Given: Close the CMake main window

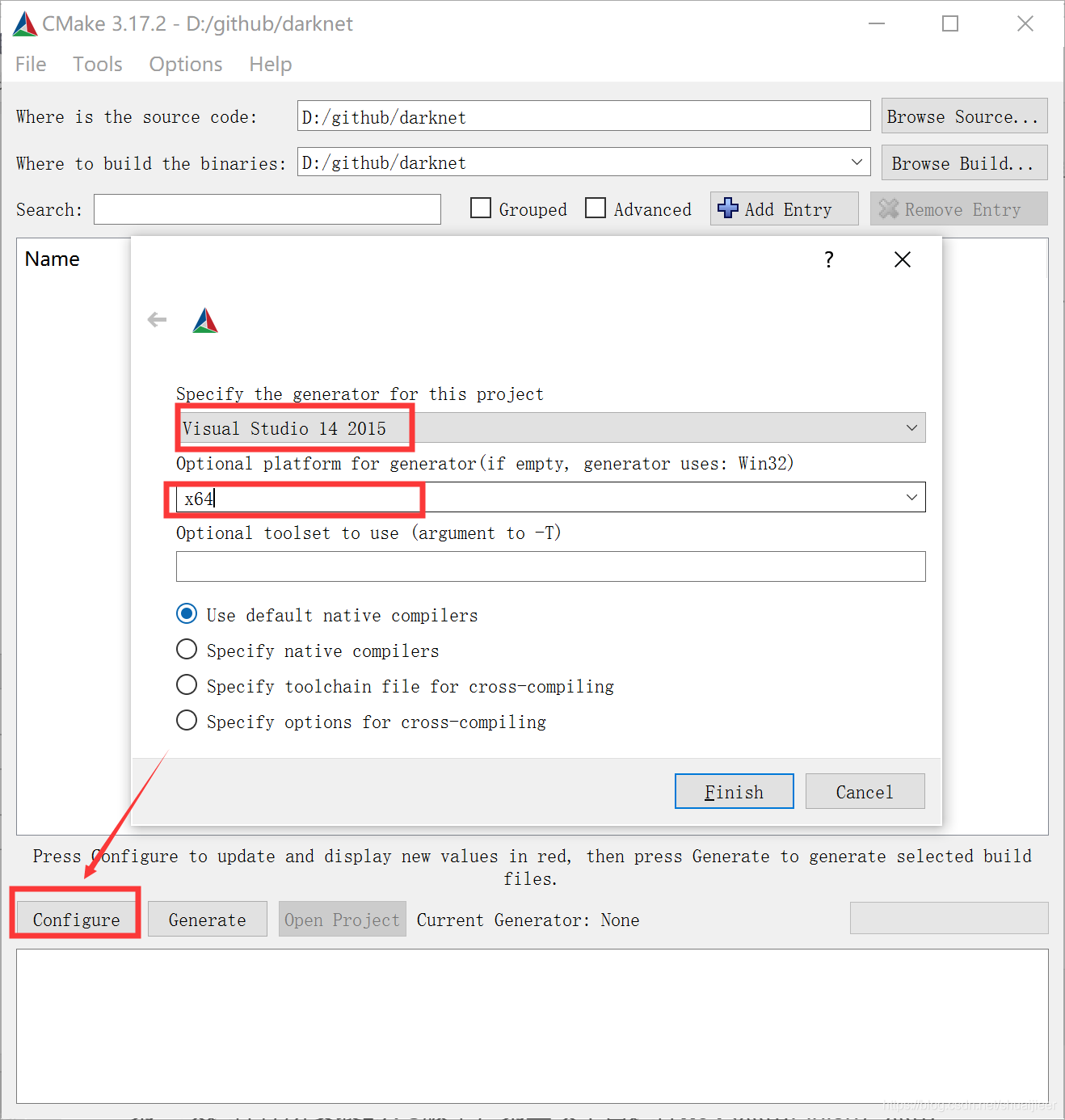Looking at the screenshot, I should point(1025,24).
